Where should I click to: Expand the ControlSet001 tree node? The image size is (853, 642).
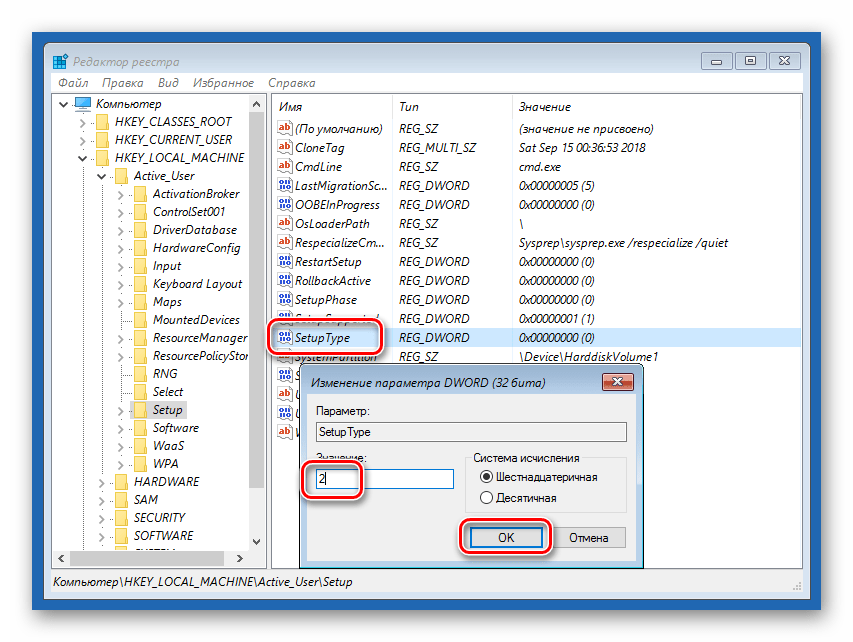click(x=119, y=212)
